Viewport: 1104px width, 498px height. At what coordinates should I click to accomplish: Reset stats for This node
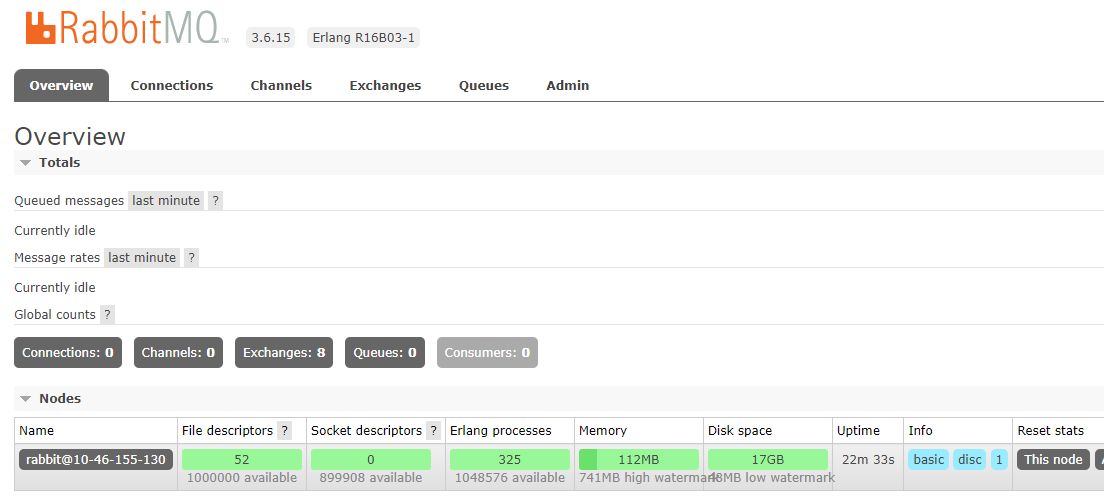(x=1053, y=459)
